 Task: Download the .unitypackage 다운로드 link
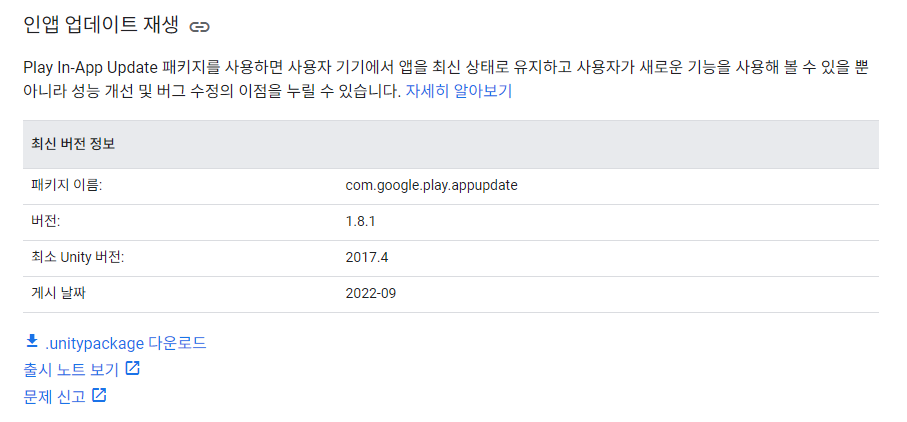click(126, 343)
